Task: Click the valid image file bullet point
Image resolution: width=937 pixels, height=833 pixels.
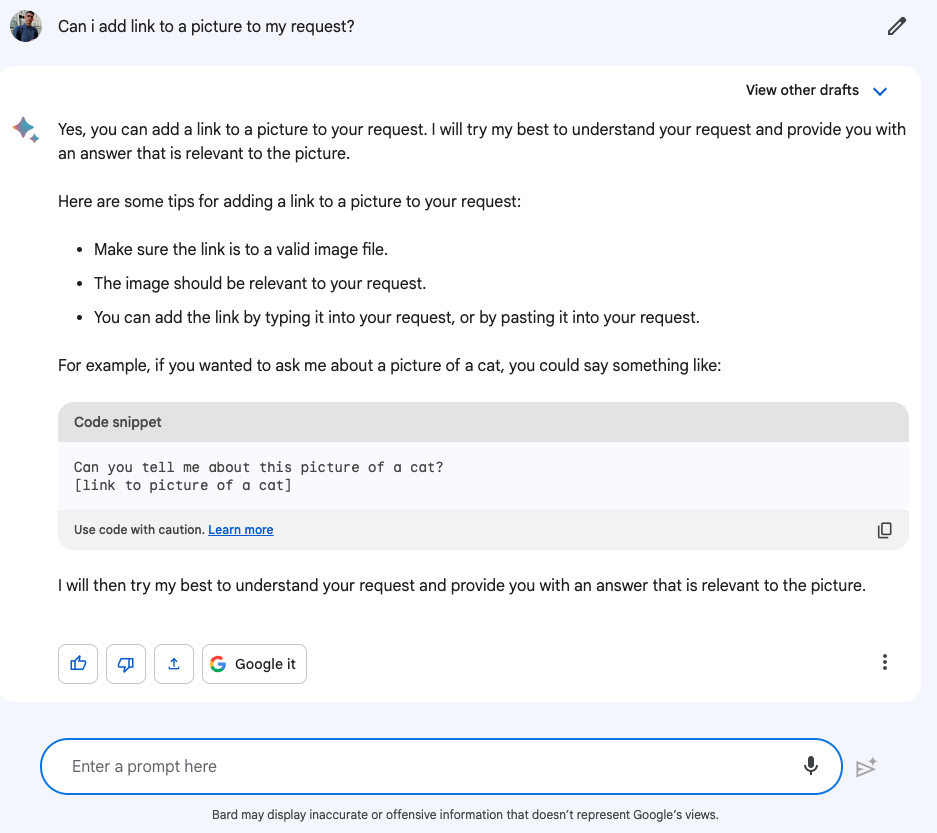Action: [x=240, y=249]
